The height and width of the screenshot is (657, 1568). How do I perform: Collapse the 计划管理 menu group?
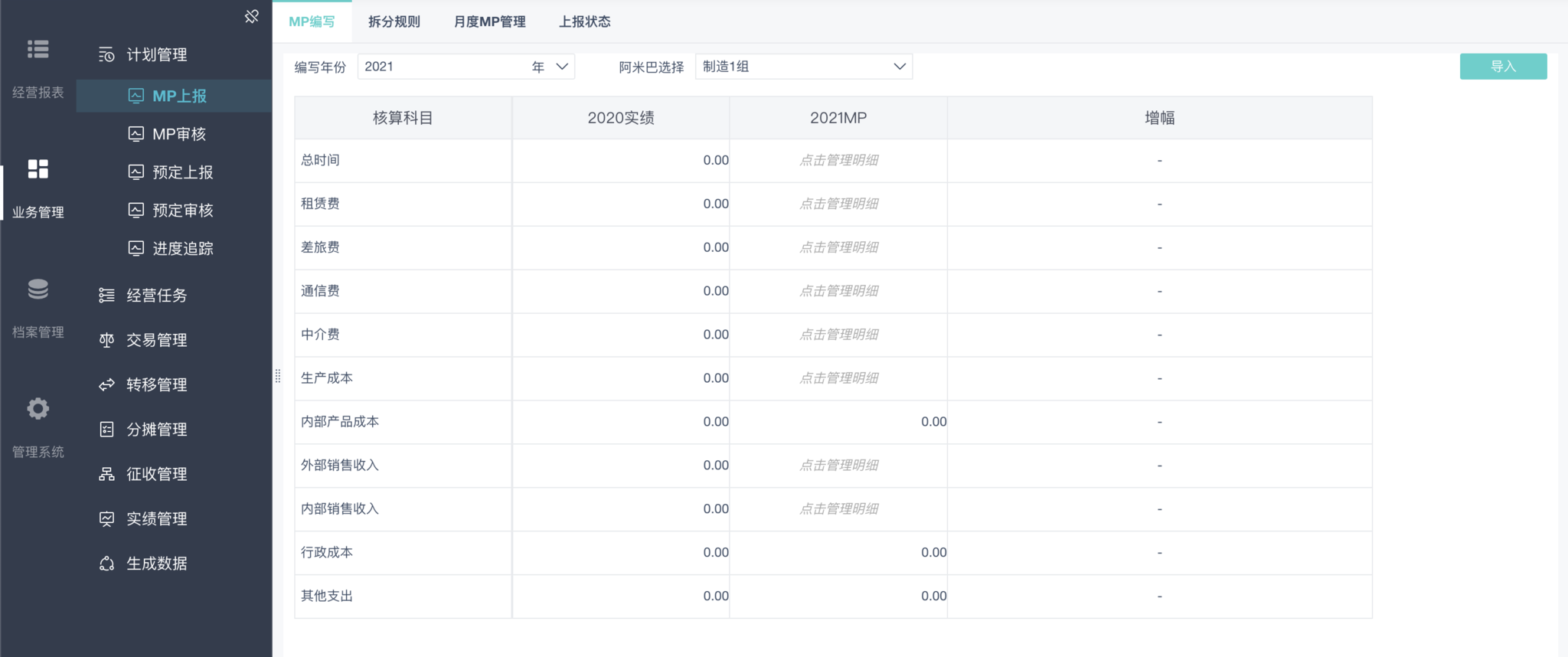[x=156, y=54]
